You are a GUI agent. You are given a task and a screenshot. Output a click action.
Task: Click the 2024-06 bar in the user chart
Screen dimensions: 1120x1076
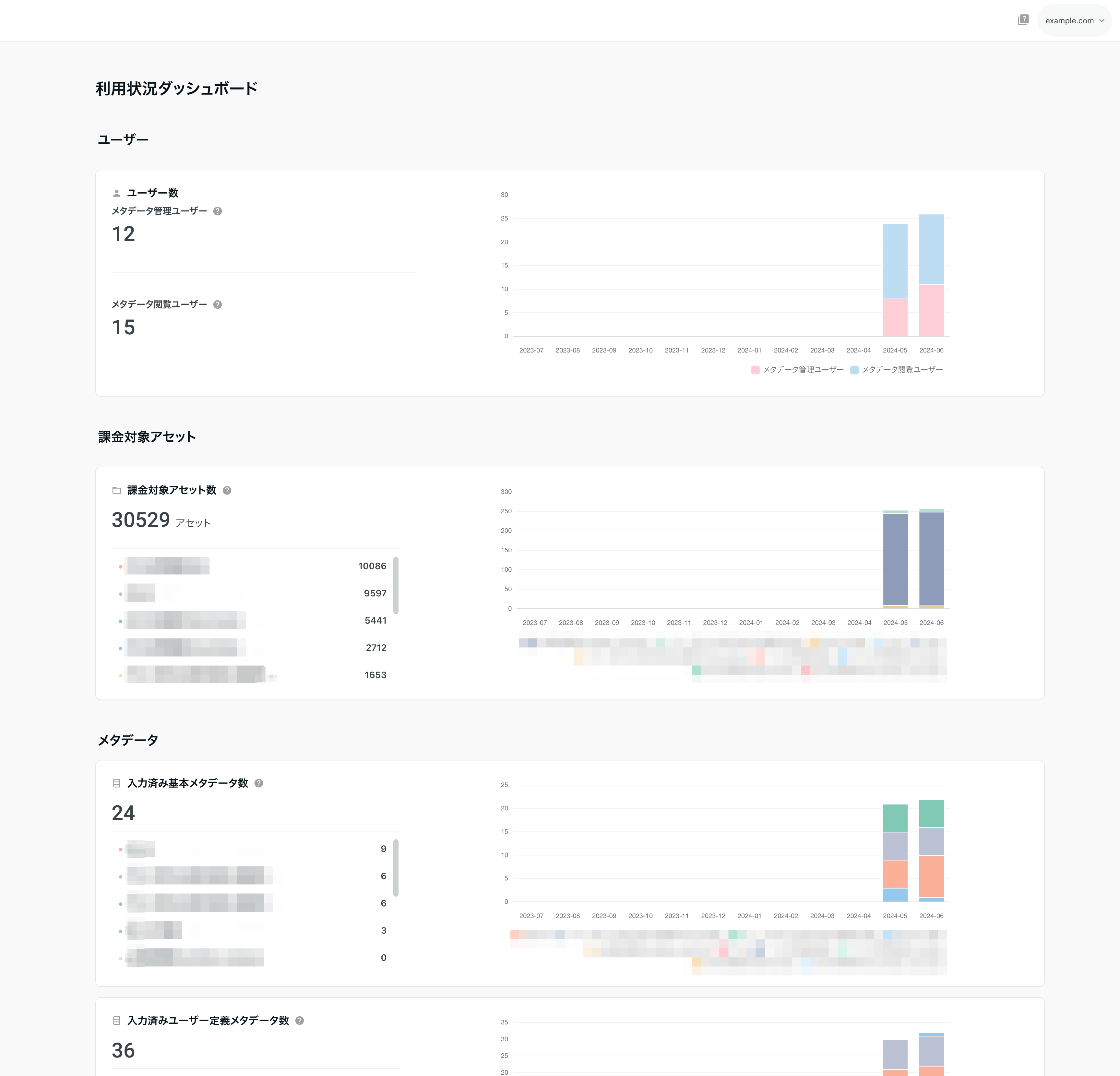[x=931, y=275]
